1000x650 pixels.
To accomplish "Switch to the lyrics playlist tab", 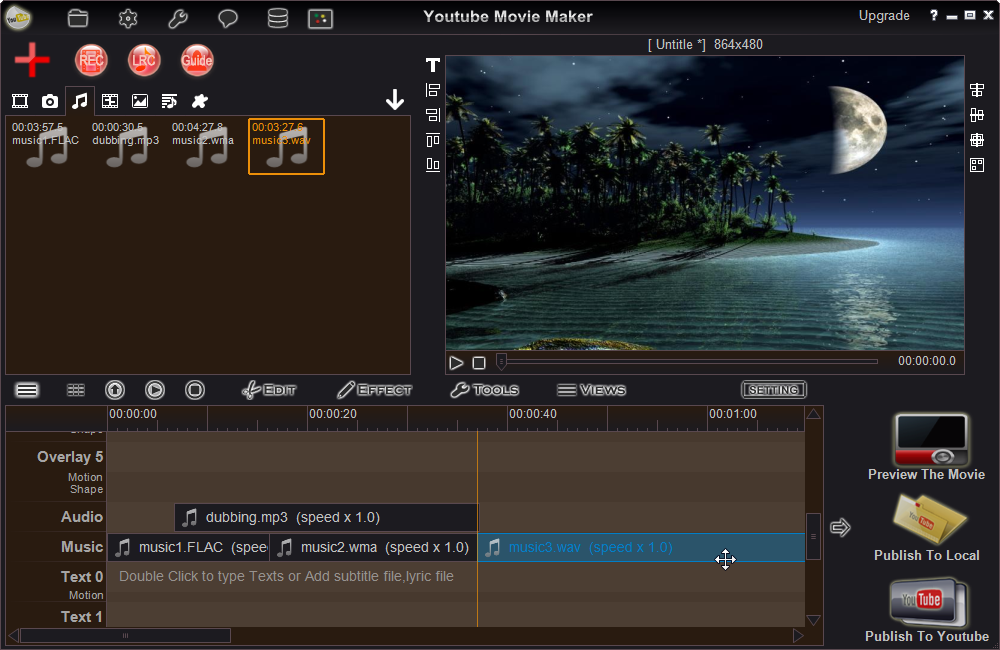I will coord(169,101).
